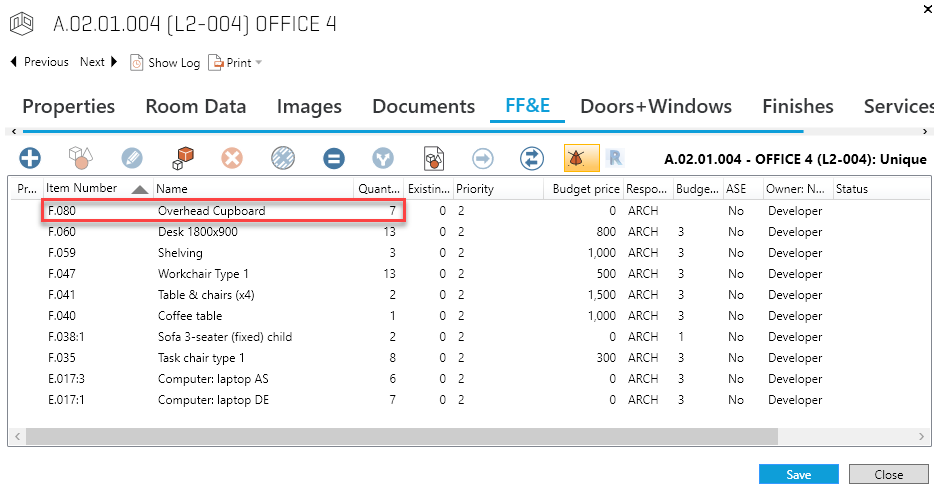The width and height of the screenshot is (939, 494).
Task: Sort by Item Number column header
Action: pos(82,188)
